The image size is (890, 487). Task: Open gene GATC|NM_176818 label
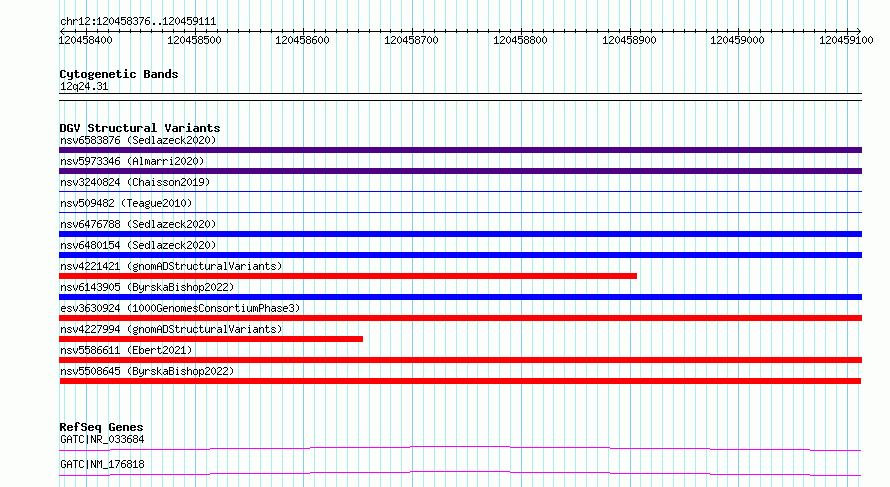pos(102,464)
